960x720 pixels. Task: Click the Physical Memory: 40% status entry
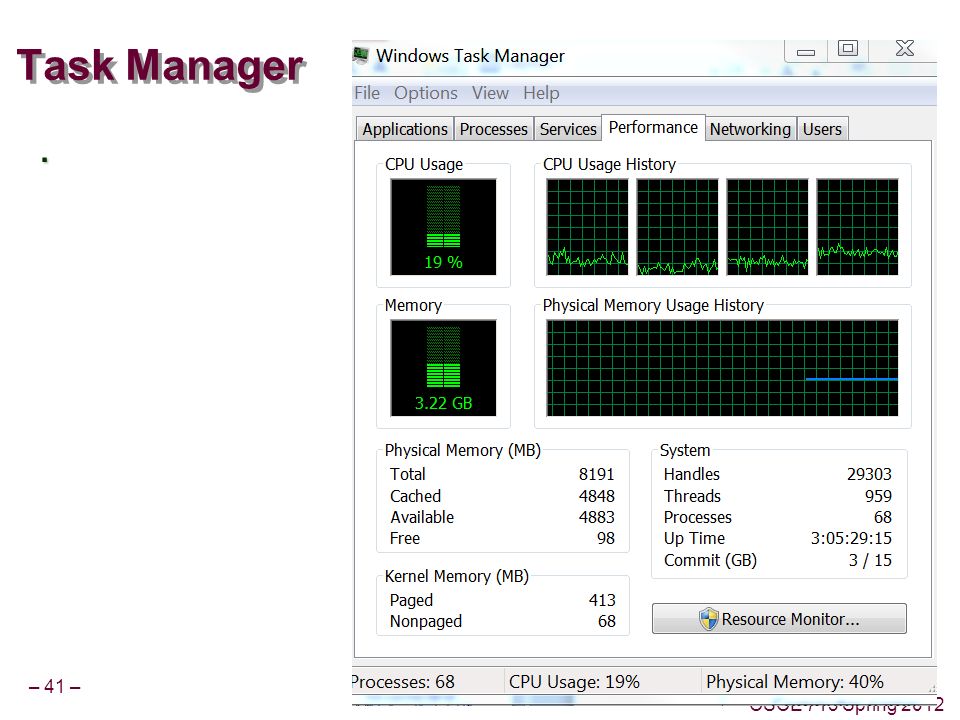[x=795, y=682]
